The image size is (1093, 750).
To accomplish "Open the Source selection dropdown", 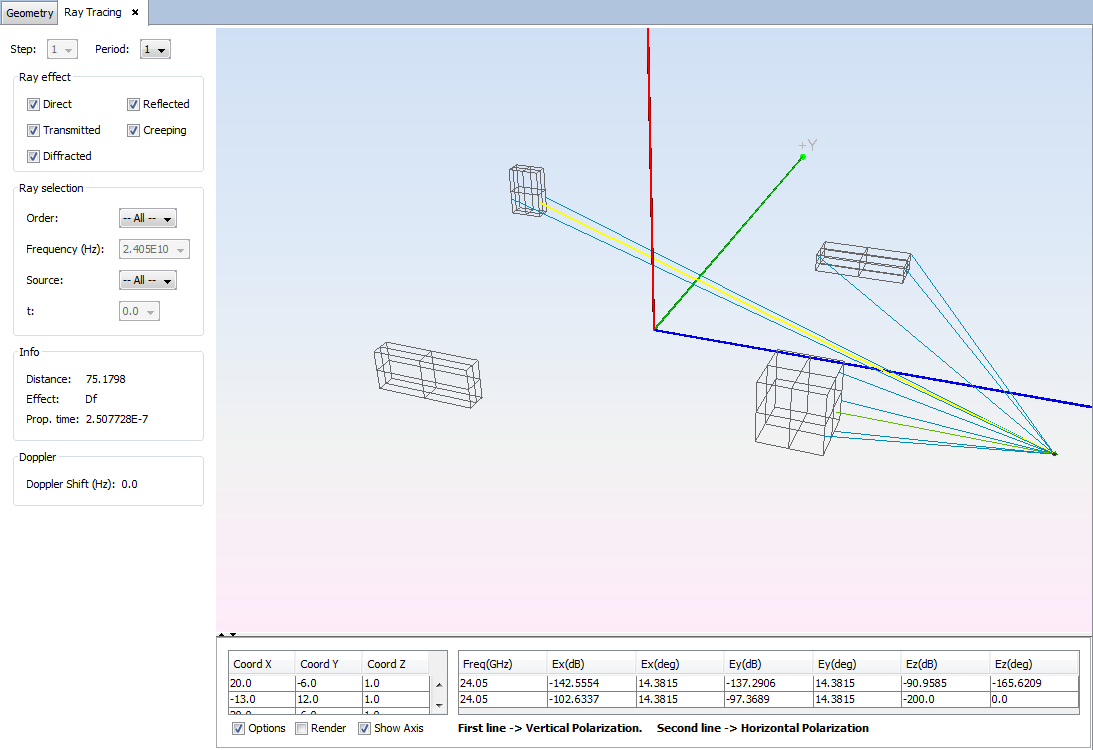I will click(147, 280).
